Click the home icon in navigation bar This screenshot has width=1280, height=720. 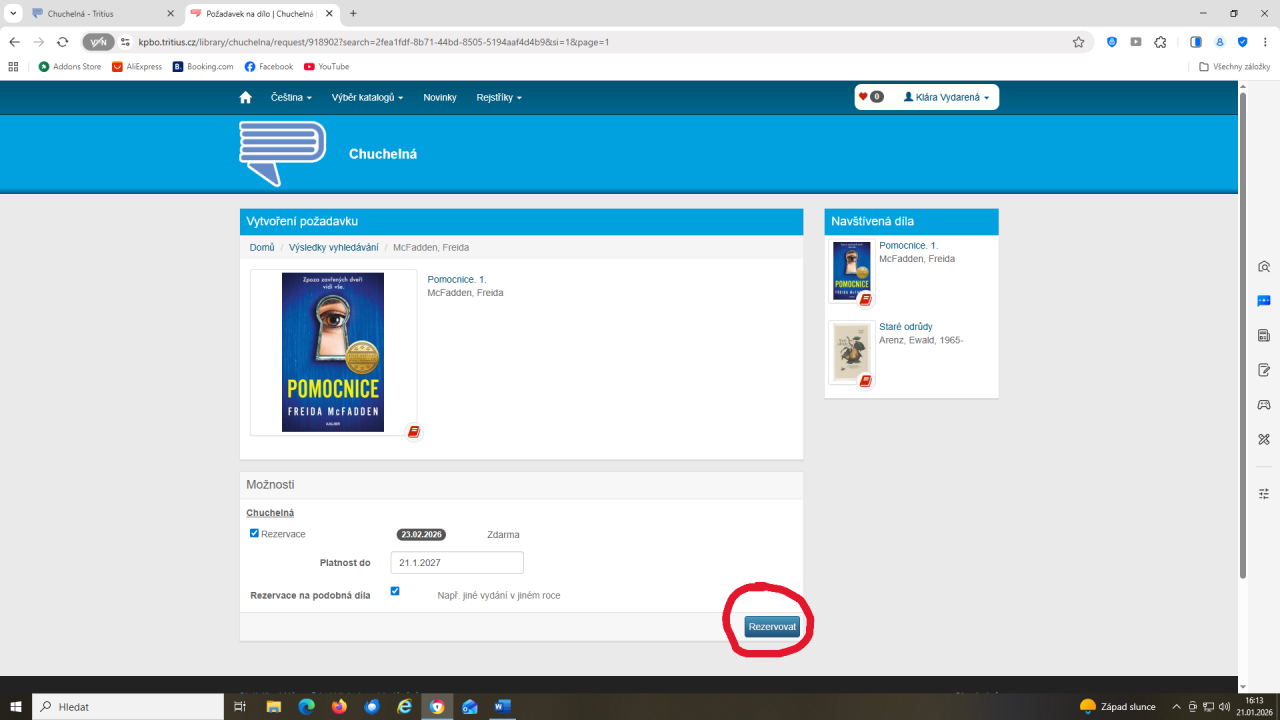[x=245, y=97]
